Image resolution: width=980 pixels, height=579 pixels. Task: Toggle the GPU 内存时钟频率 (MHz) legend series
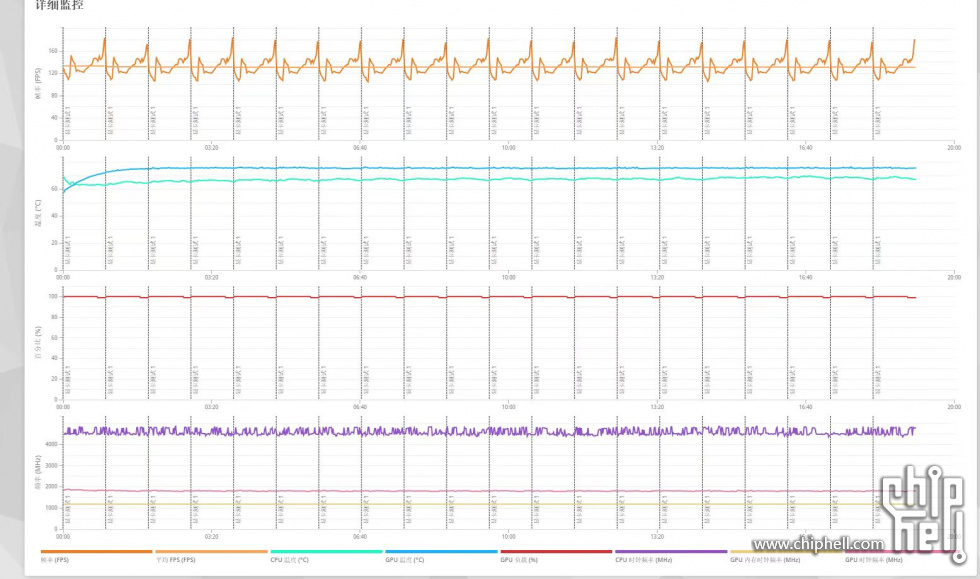[x=786, y=556]
